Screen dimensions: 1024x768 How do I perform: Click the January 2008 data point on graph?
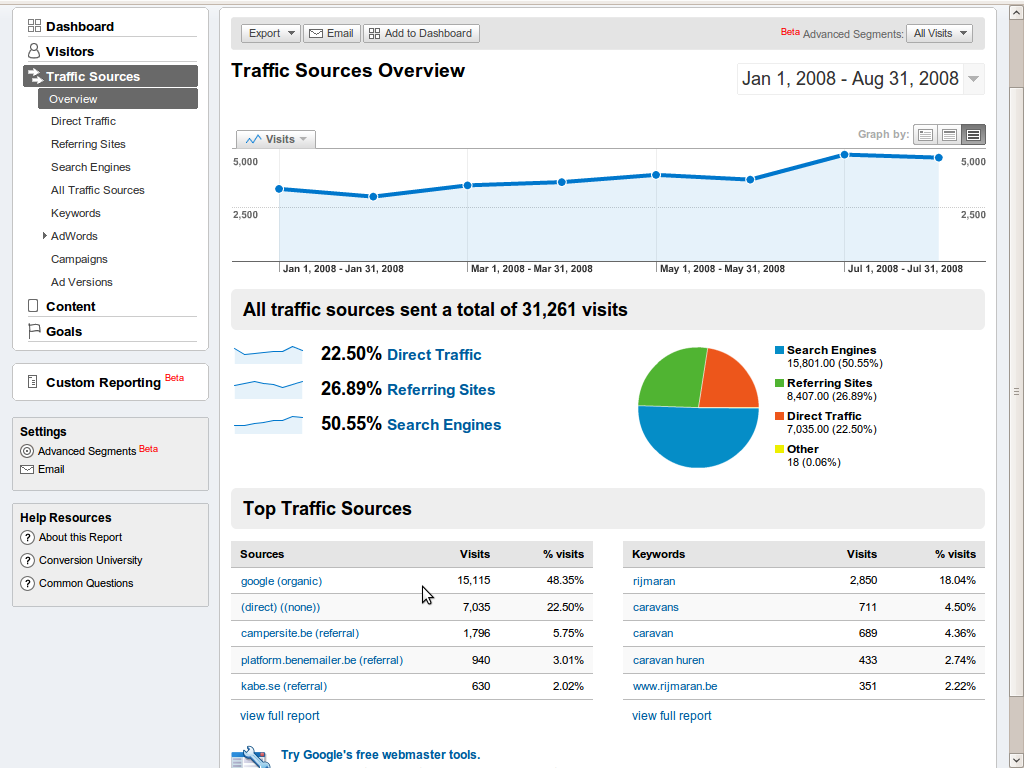click(280, 189)
